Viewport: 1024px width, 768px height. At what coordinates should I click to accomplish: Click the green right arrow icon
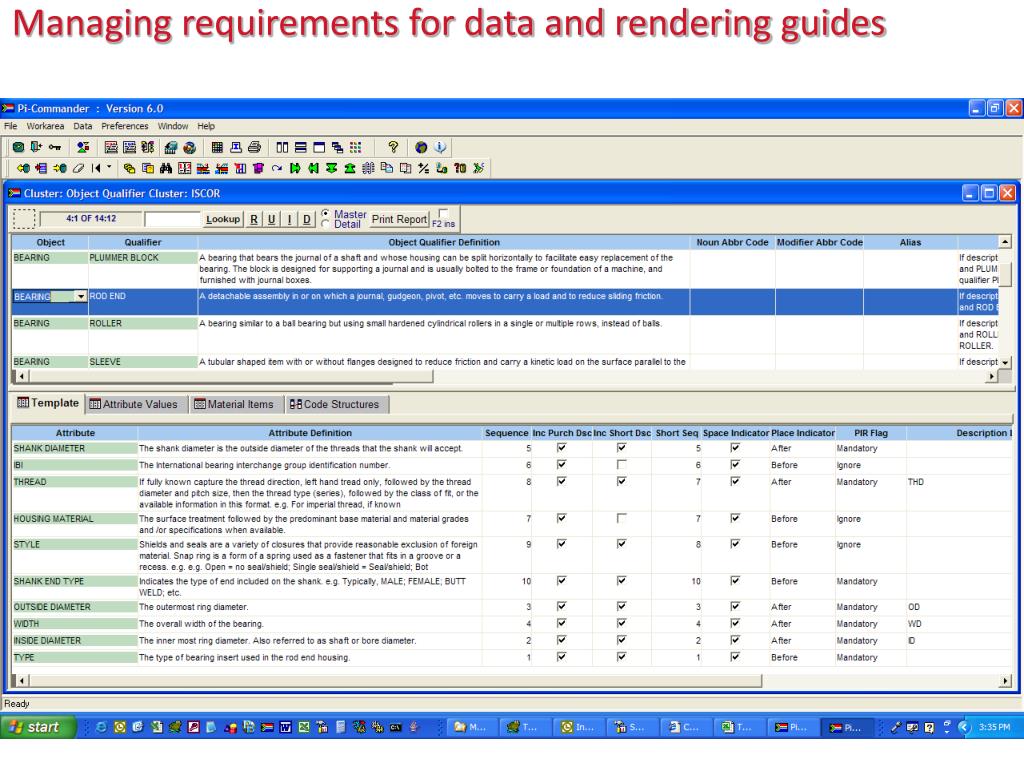pos(295,168)
